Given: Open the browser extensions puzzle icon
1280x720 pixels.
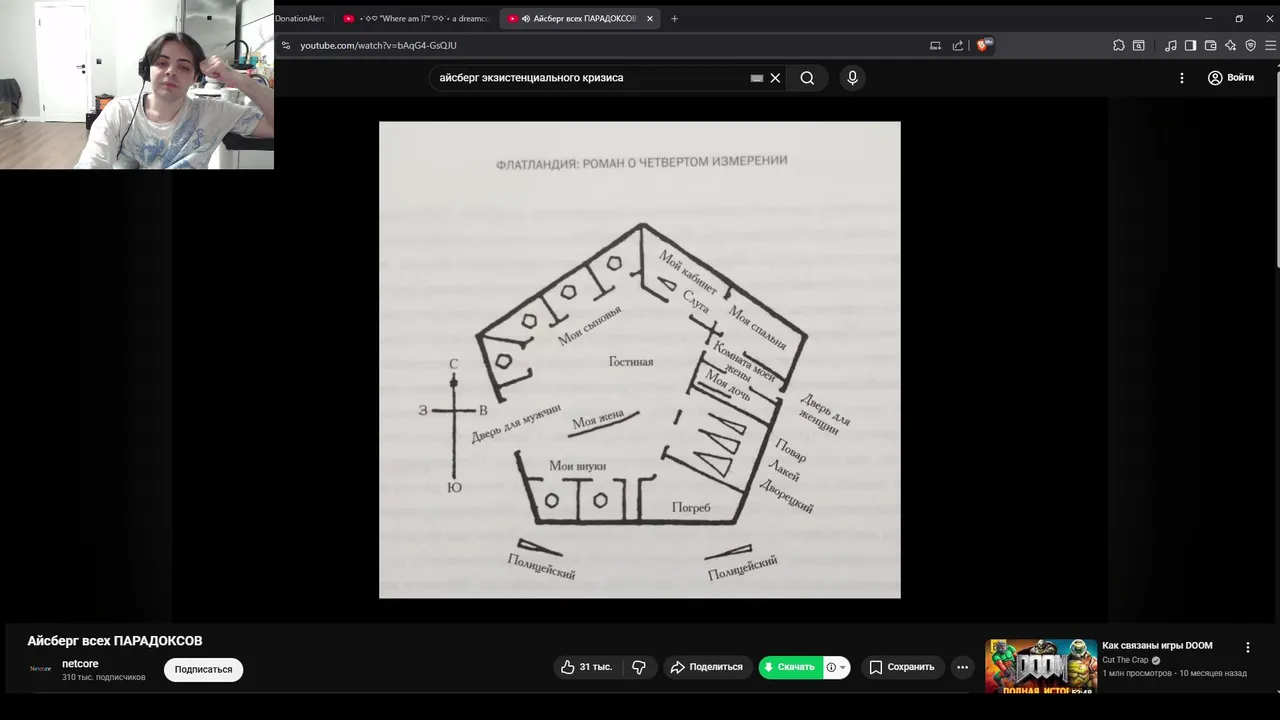Looking at the screenshot, I should point(1119,45).
